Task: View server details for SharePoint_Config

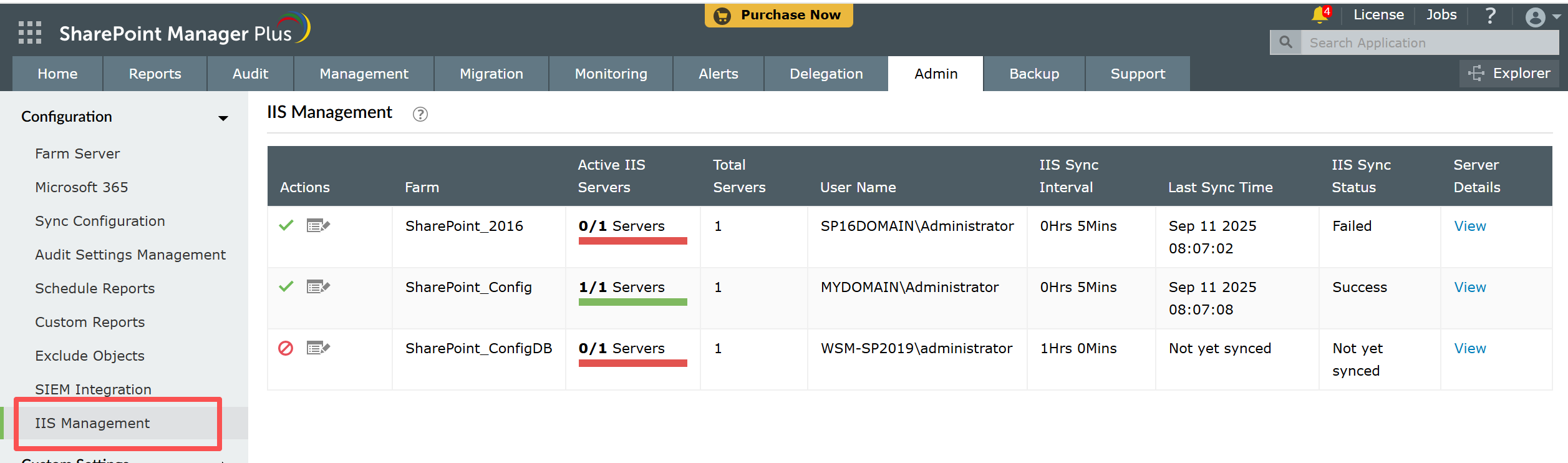Action: pyautogui.click(x=1469, y=287)
